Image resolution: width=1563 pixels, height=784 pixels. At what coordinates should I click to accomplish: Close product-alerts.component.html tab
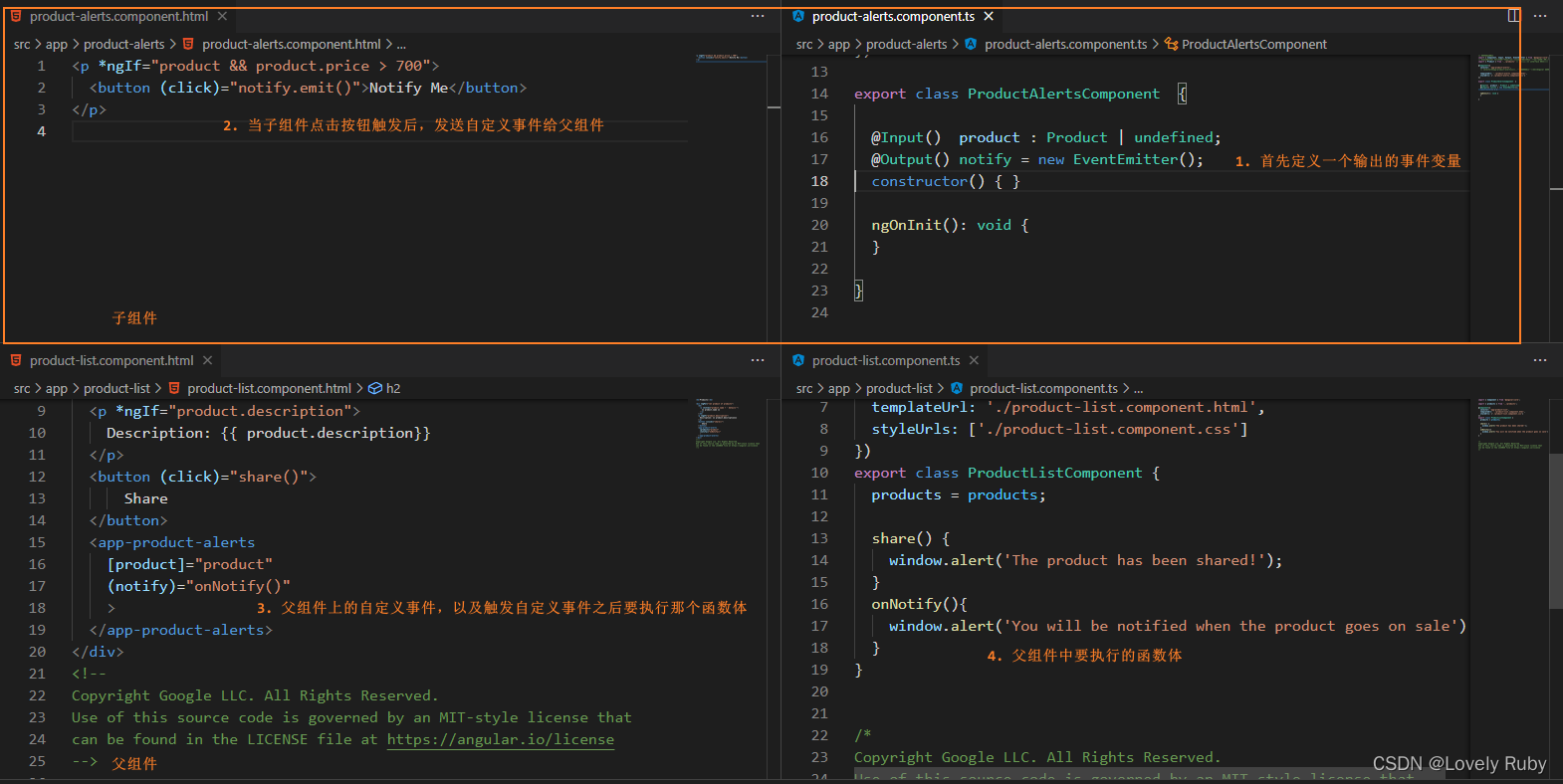click(222, 17)
